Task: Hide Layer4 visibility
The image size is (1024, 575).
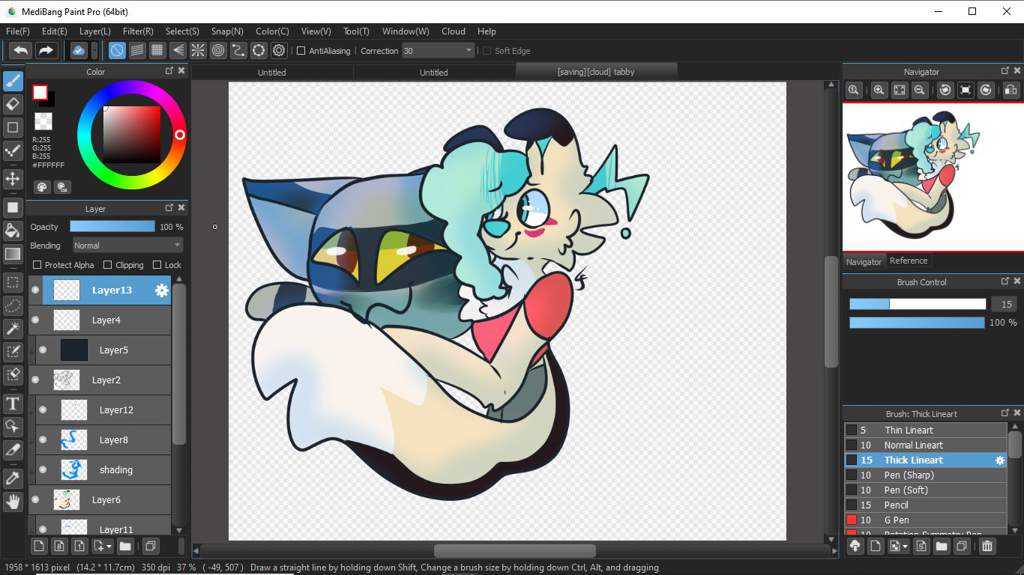Action: (35, 320)
